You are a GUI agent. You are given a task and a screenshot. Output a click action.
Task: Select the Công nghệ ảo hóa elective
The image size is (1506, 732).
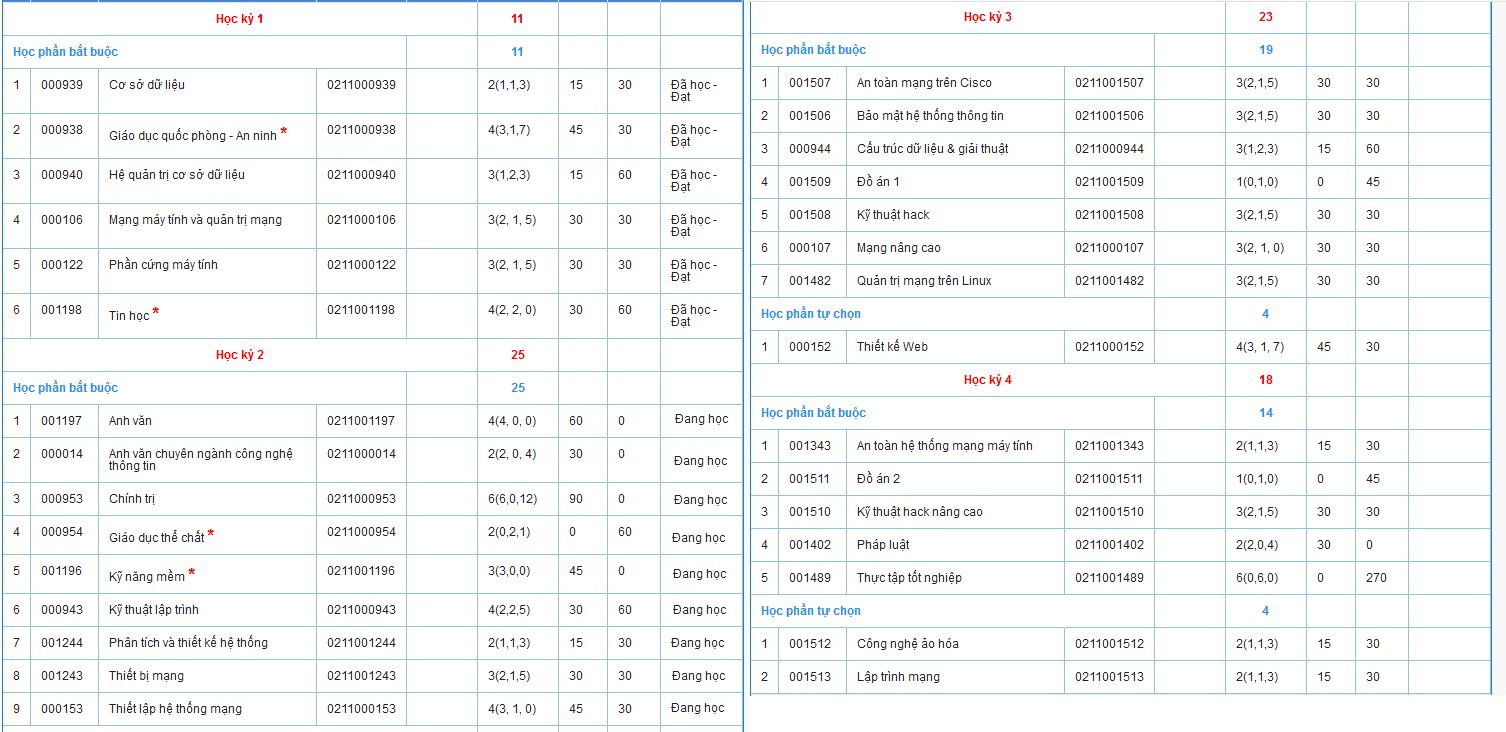907,644
